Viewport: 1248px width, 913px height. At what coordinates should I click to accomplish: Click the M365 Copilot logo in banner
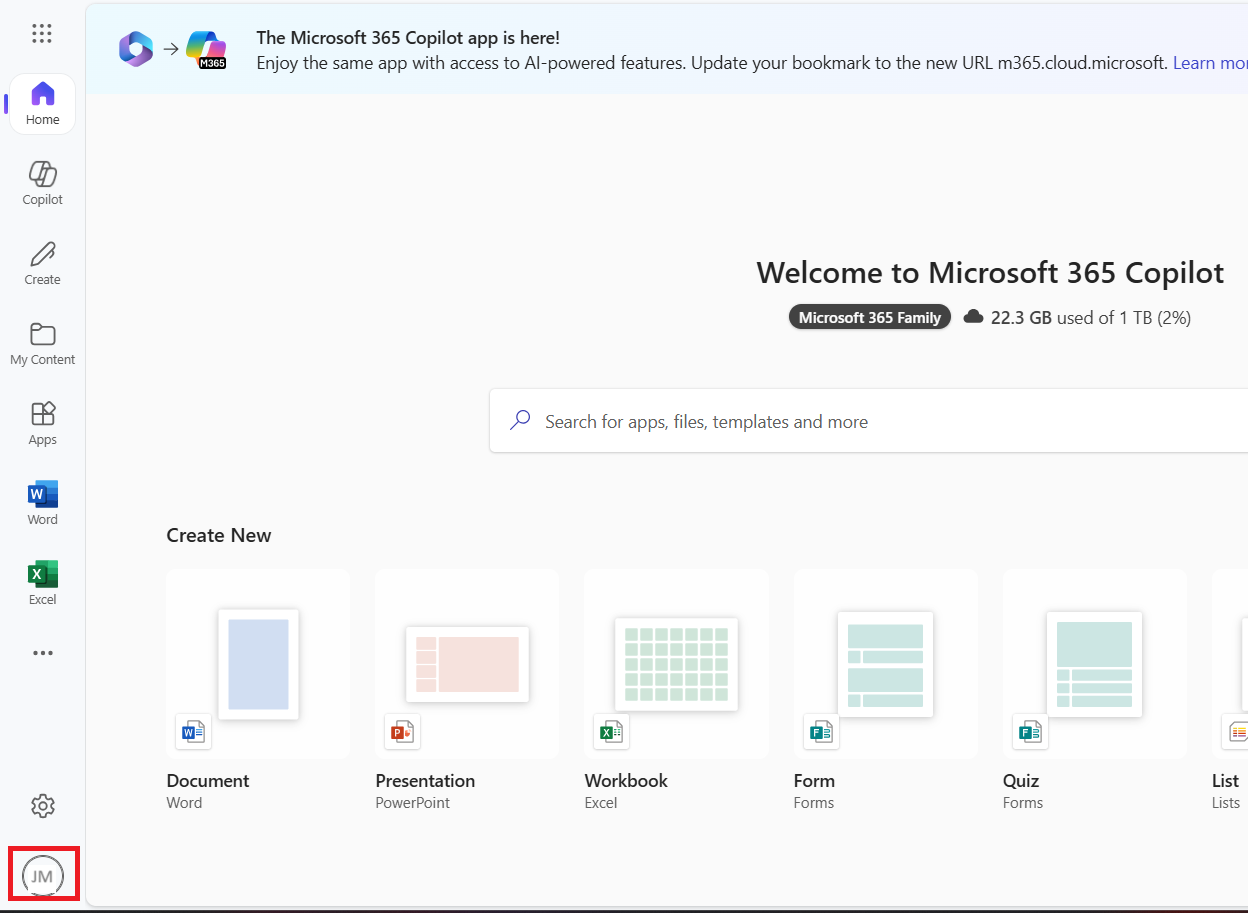click(x=207, y=49)
